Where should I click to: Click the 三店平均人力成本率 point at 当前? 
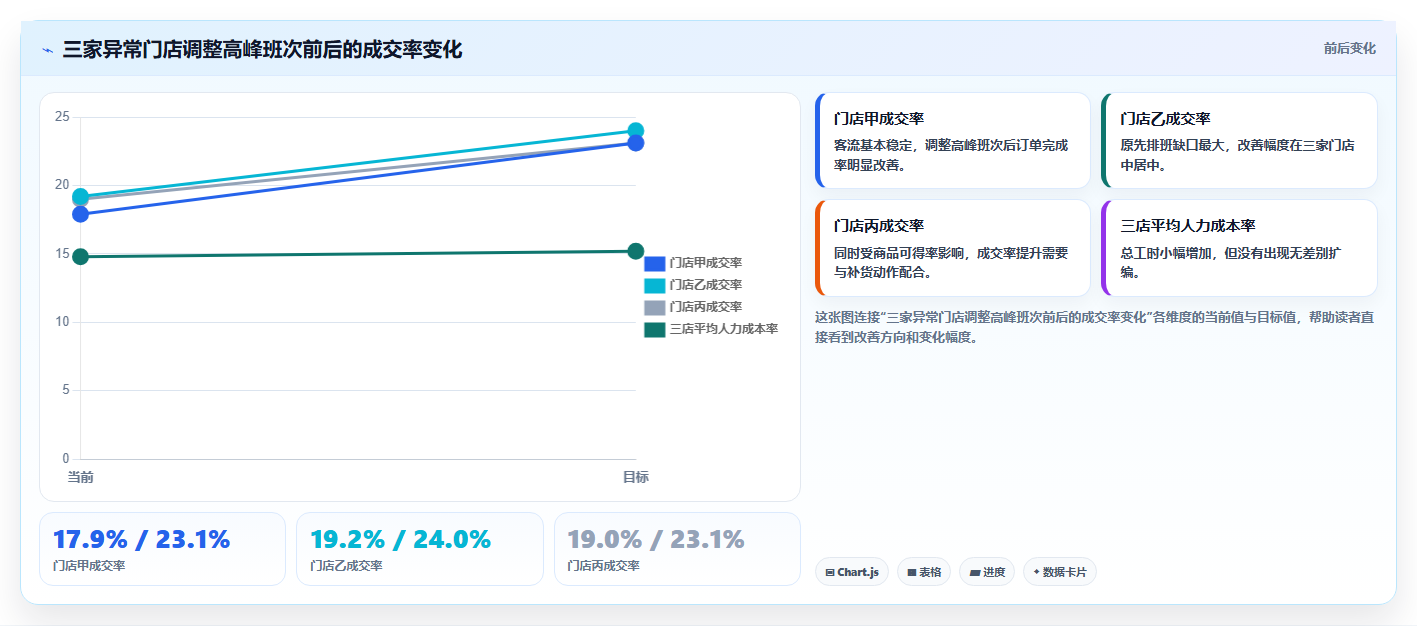click(x=81, y=257)
